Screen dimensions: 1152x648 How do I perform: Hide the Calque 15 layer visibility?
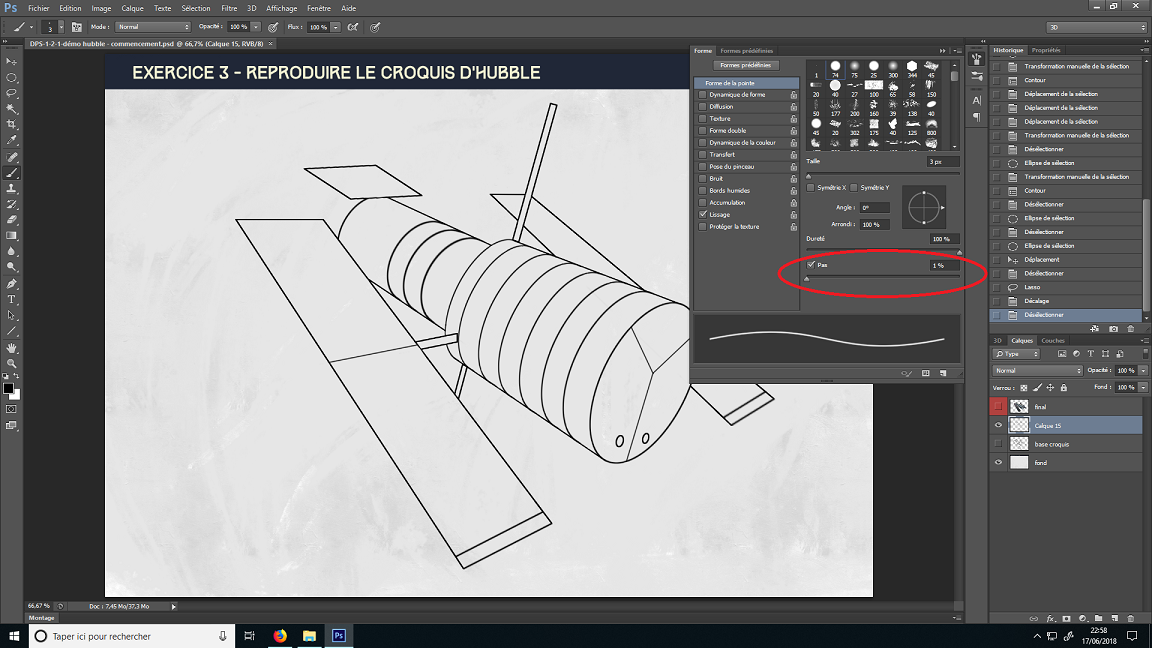click(x=997, y=424)
